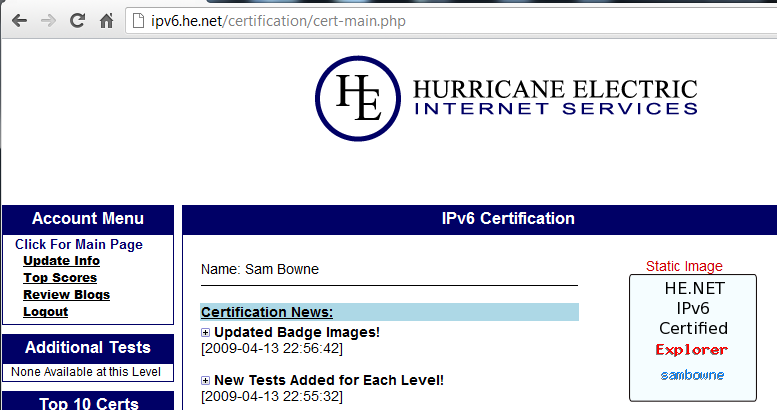Open the Update Info link
Image resolution: width=777 pixels, height=410 pixels.
[61, 261]
